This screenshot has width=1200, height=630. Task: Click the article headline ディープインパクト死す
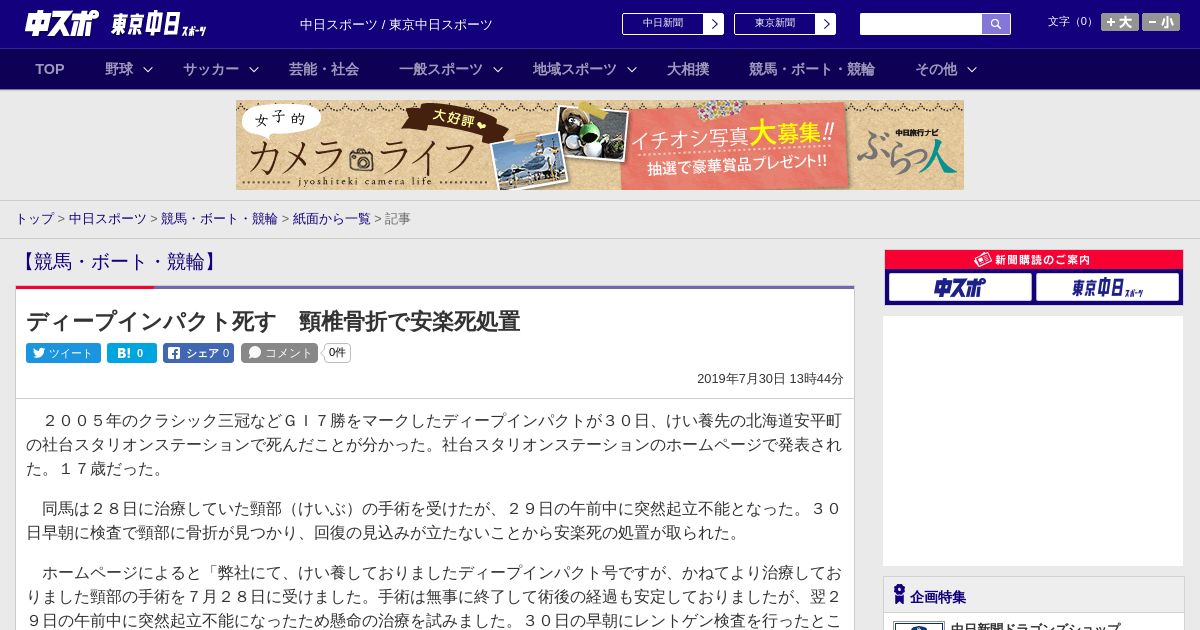click(x=273, y=321)
